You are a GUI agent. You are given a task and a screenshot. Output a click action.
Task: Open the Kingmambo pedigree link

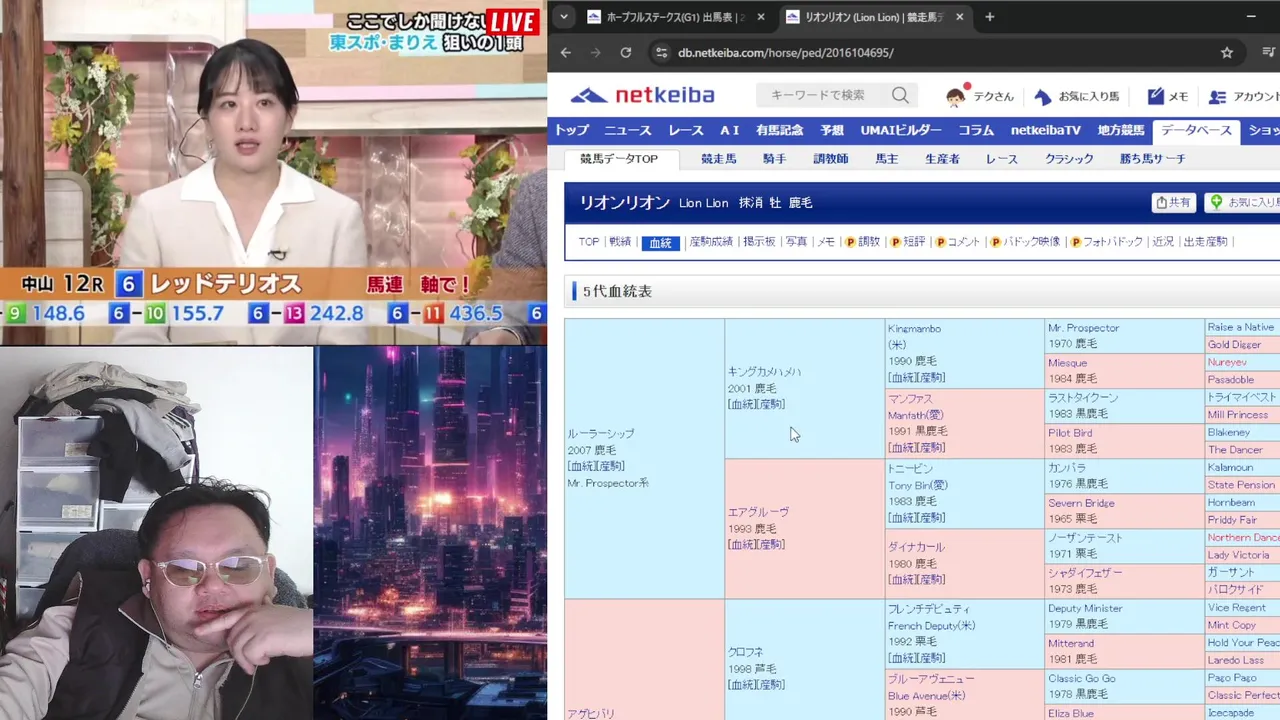point(914,328)
